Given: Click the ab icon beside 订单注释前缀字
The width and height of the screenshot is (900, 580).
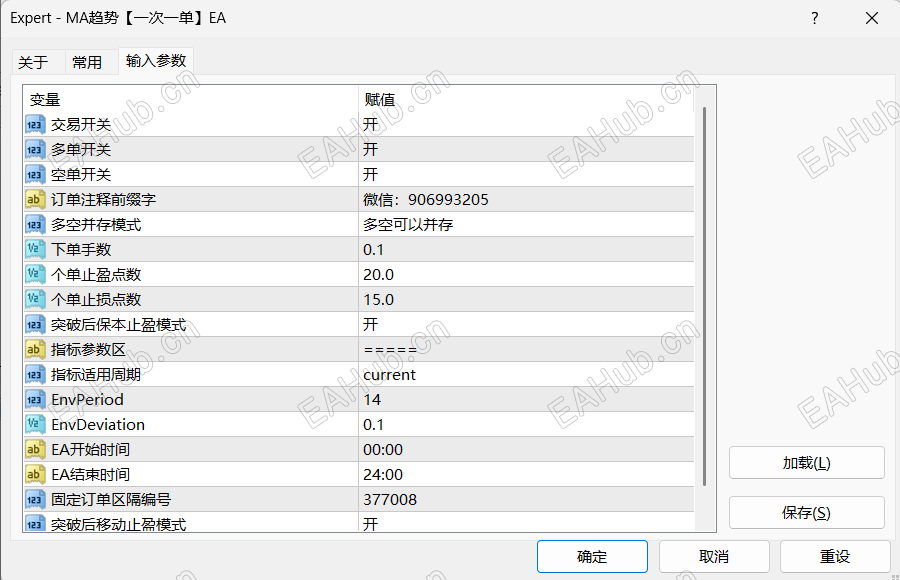Looking at the screenshot, I should pos(35,199).
